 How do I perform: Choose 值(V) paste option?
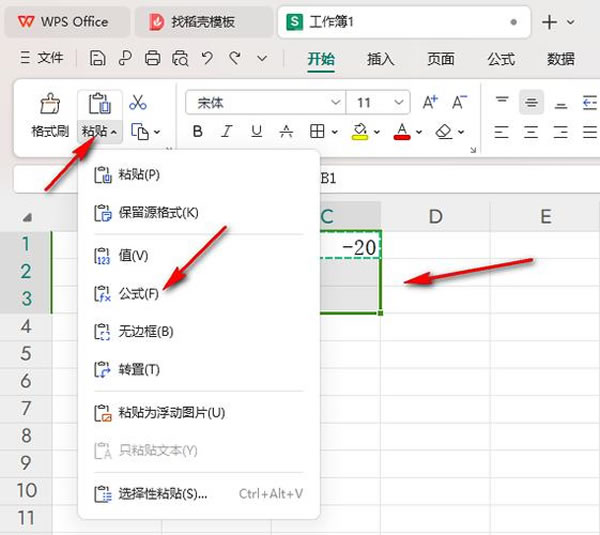pyautogui.click(x=199, y=255)
